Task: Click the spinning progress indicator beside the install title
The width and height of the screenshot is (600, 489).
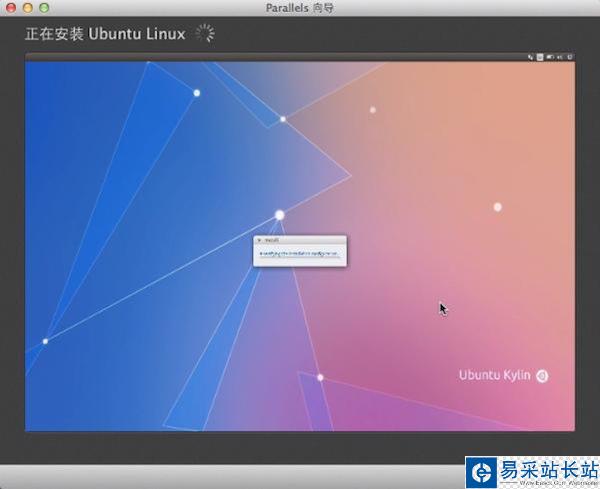Action: point(205,33)
